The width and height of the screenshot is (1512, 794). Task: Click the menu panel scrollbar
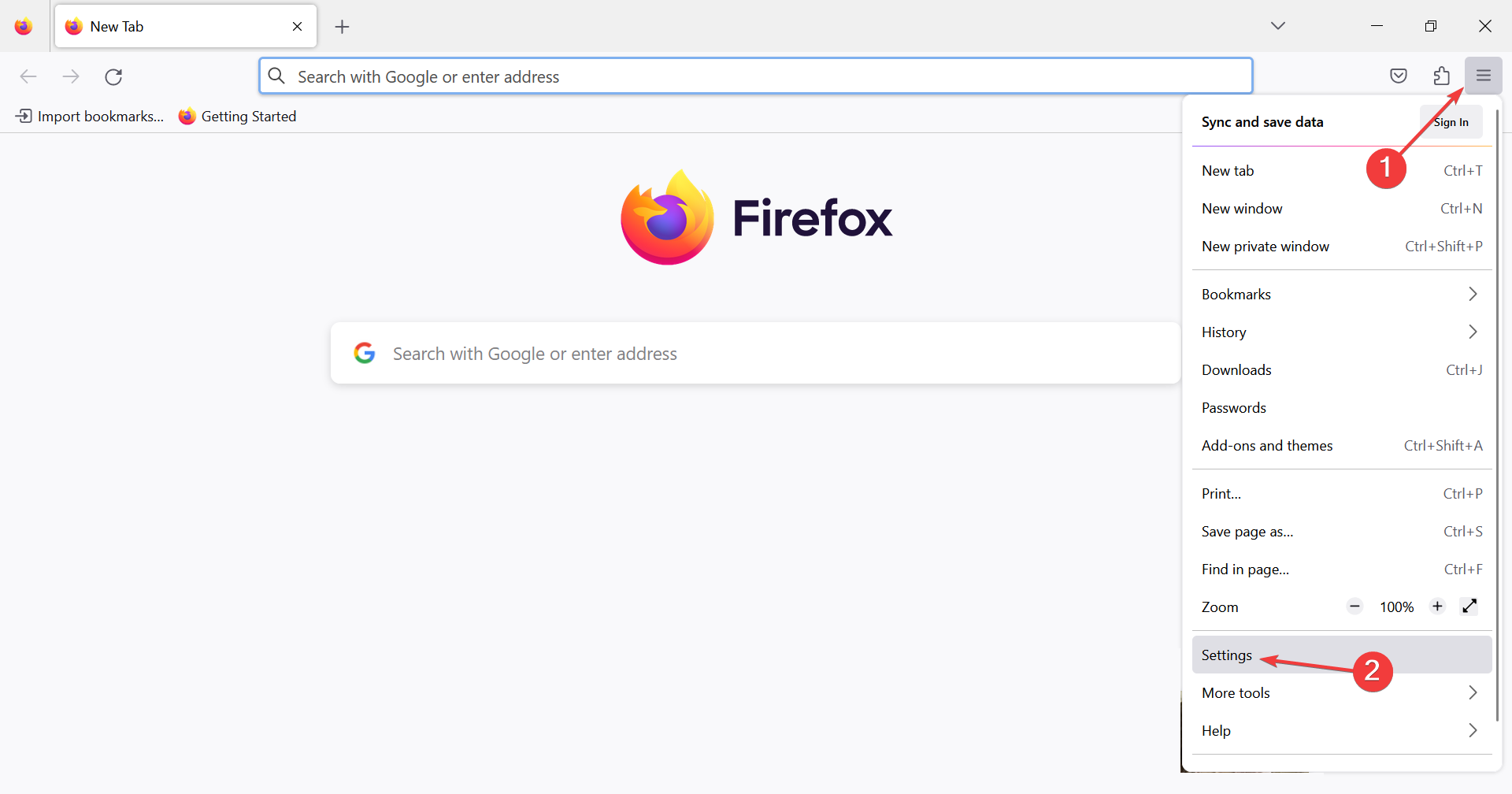(x=1497, y=415)
